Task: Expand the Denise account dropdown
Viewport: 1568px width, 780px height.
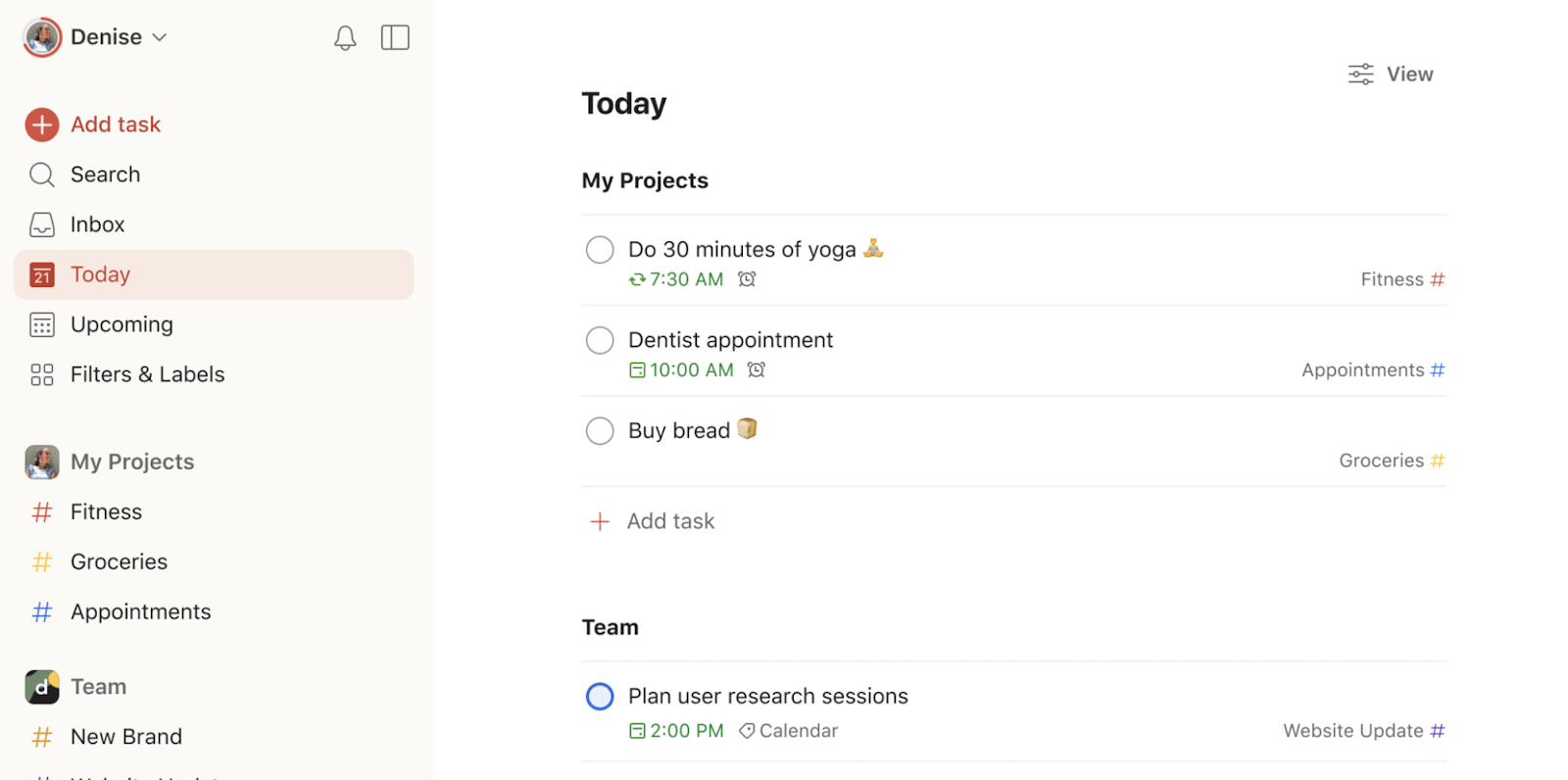Action: pos(160,36)
